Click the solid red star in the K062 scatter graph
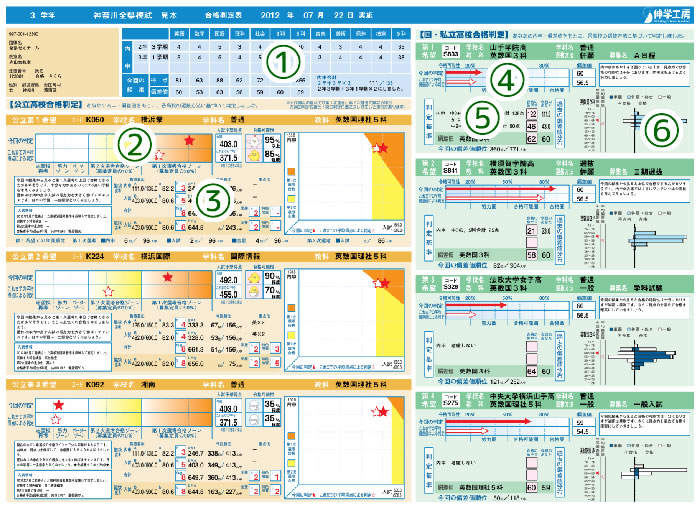Screen dimensions: 700x508 pyautogui.click(x=383, y=412)
